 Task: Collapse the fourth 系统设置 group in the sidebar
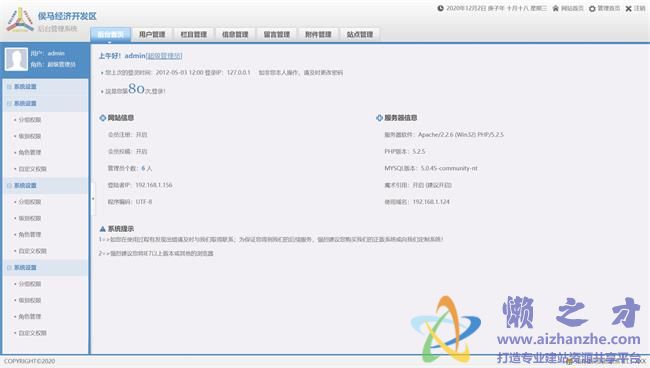pos(45,267)
